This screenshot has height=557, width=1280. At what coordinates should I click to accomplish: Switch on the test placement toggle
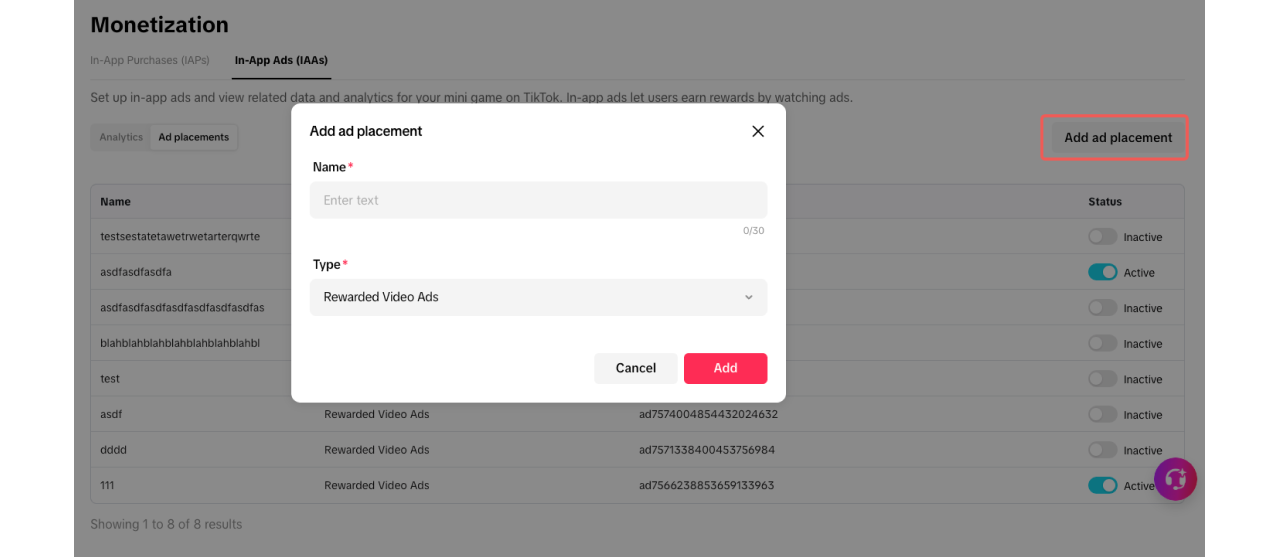[x=1102, y=379]
